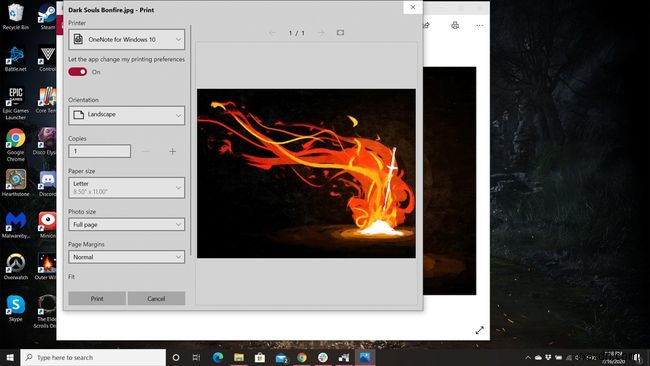The height and width of the screenshot is (366, 650).
Task: Open the Outer Wilds desktop shortcut
Action: pyautogui.click(x=46, y=266)
